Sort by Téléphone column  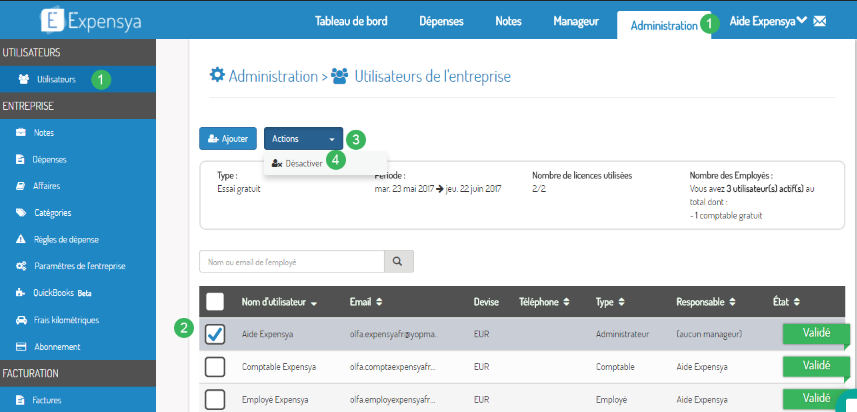[545, 302]
